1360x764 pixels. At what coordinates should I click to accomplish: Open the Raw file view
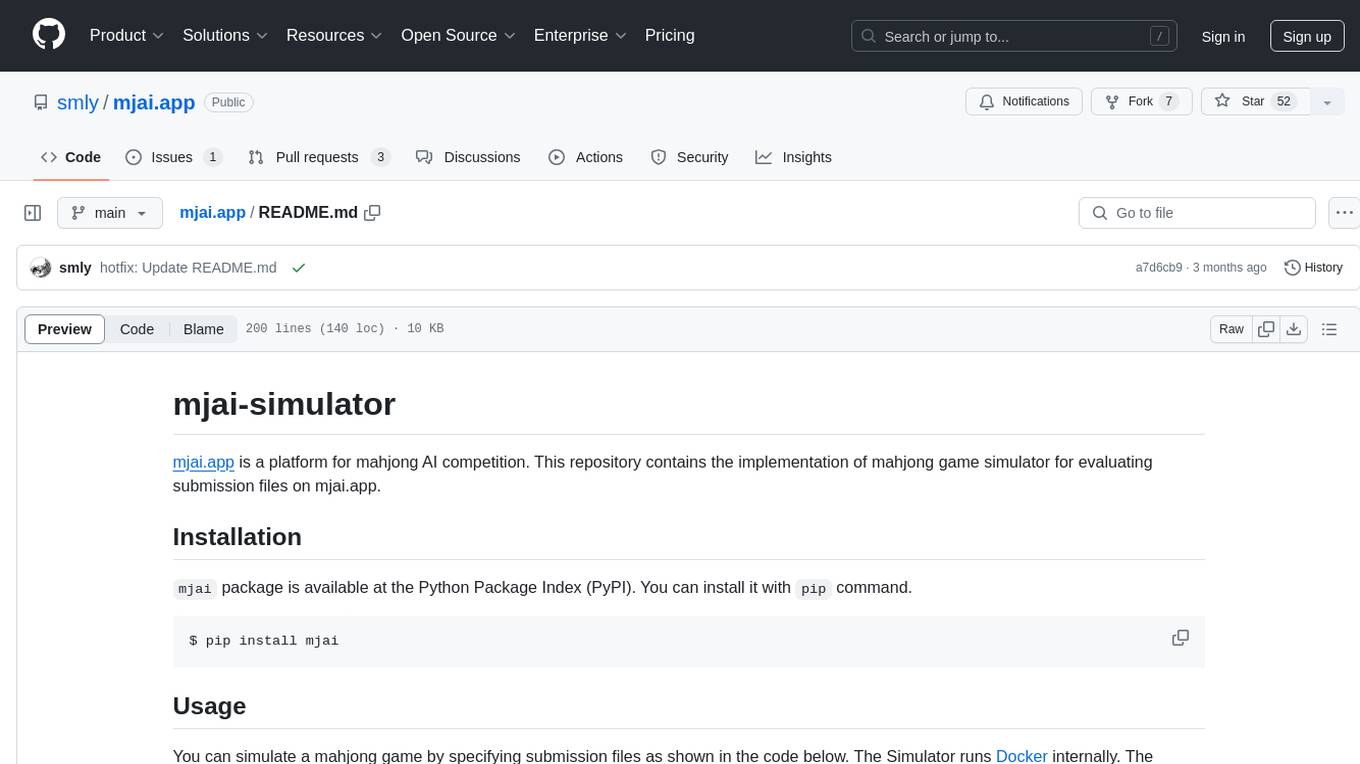tap(1231, 329)
